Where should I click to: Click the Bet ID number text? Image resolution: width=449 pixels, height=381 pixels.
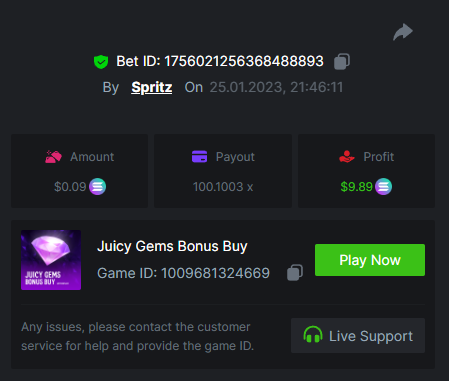pyautogui.click(x=244, y=61)
